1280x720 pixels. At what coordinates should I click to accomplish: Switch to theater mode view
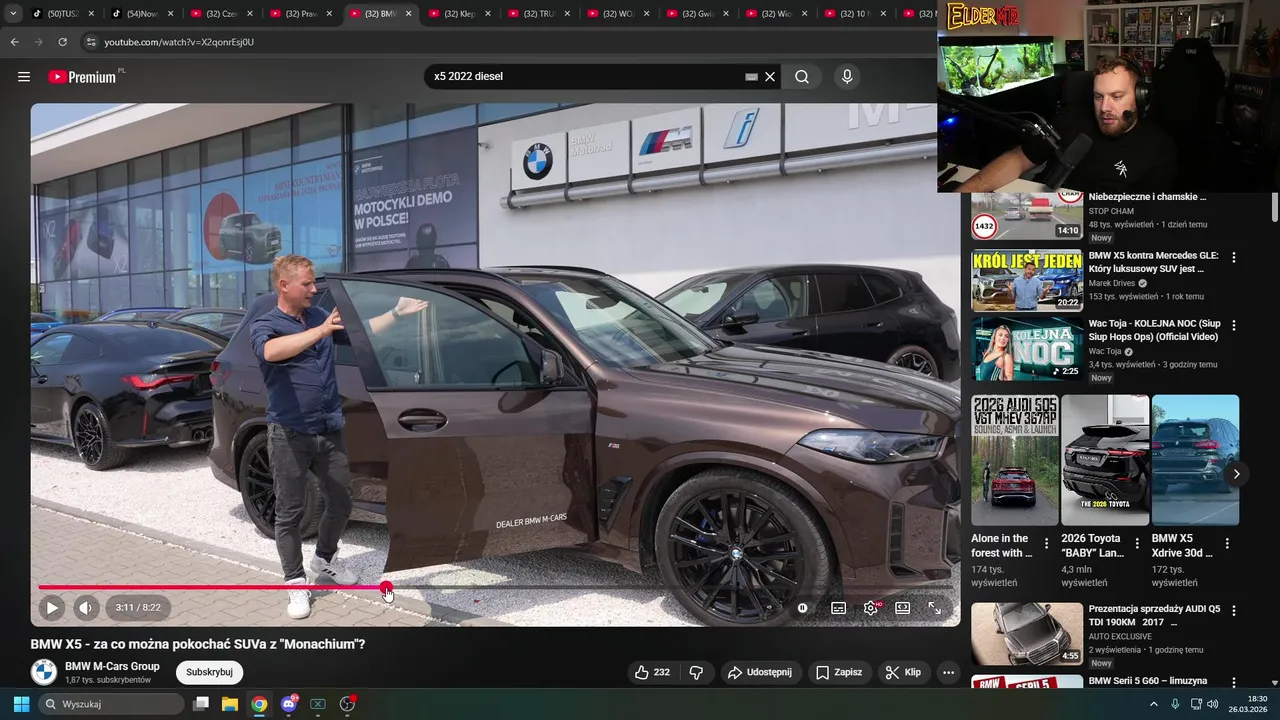tap(902, 607)
